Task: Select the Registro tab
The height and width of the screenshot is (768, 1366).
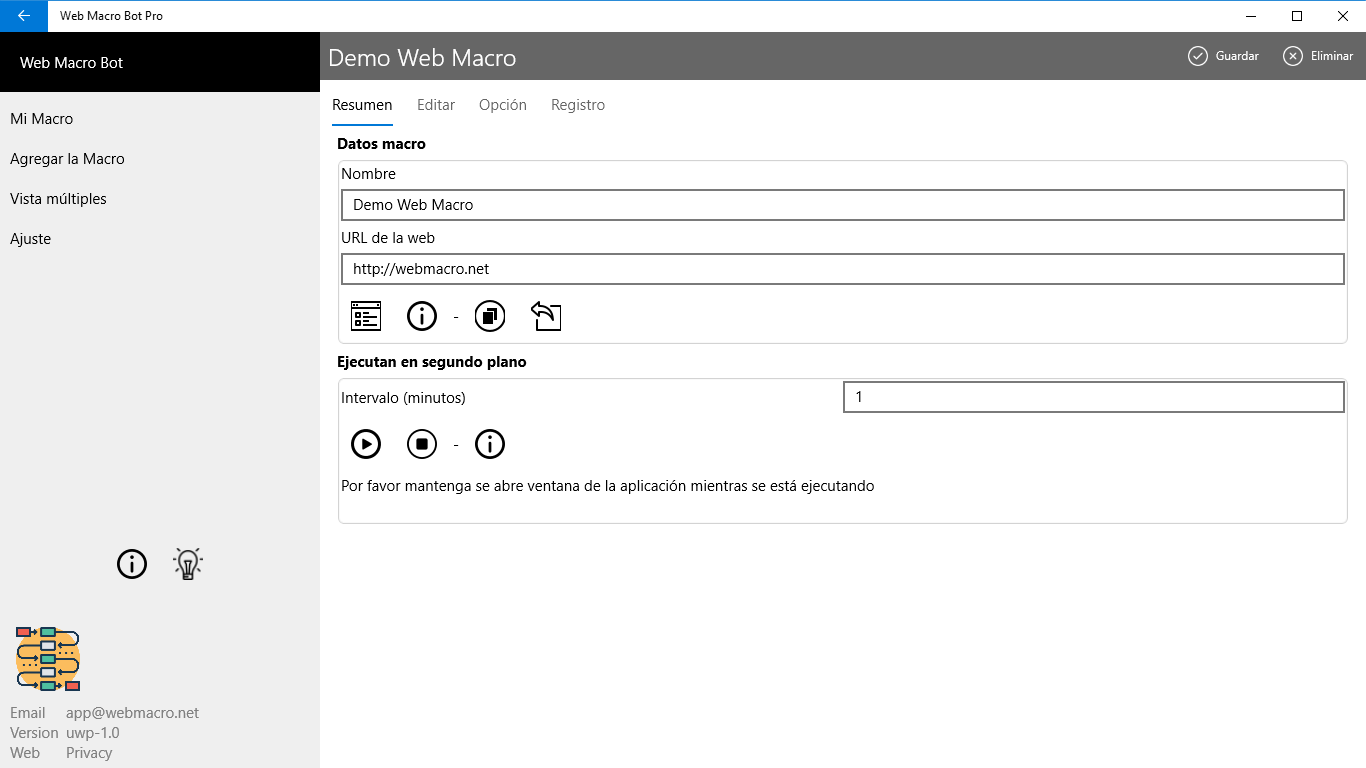Action: (x=578, y=105)
